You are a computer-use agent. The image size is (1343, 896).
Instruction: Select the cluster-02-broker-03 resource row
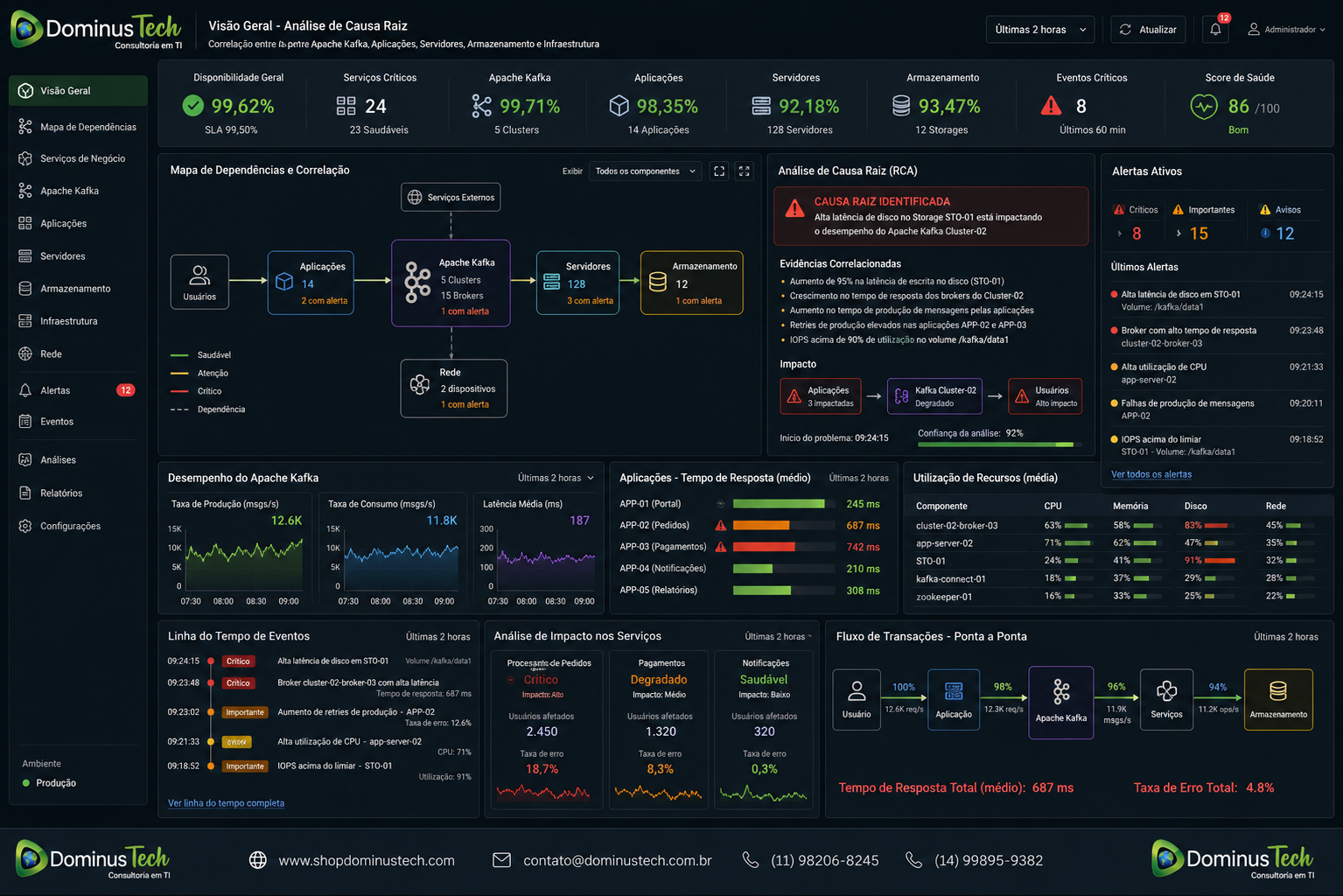pyautogui.click(x=1117, y=526)
